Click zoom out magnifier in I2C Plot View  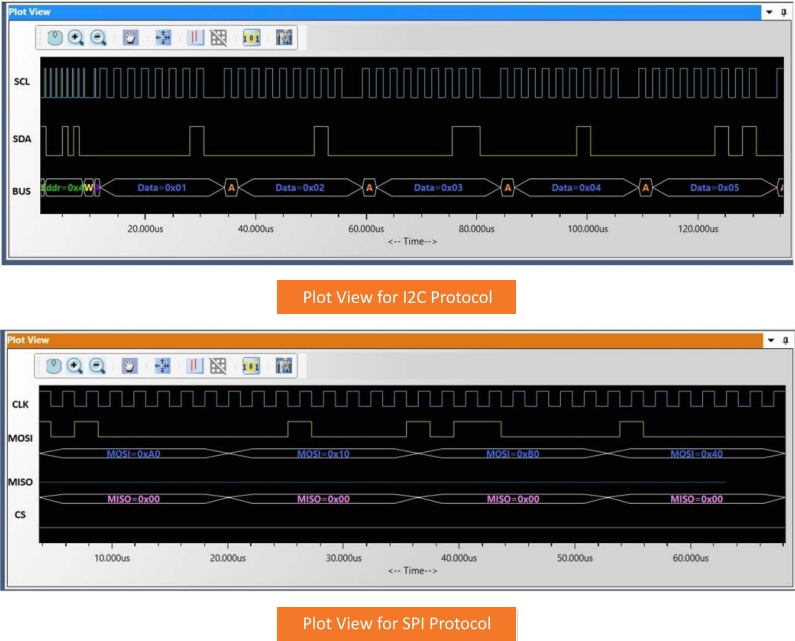tap(98, 38)
